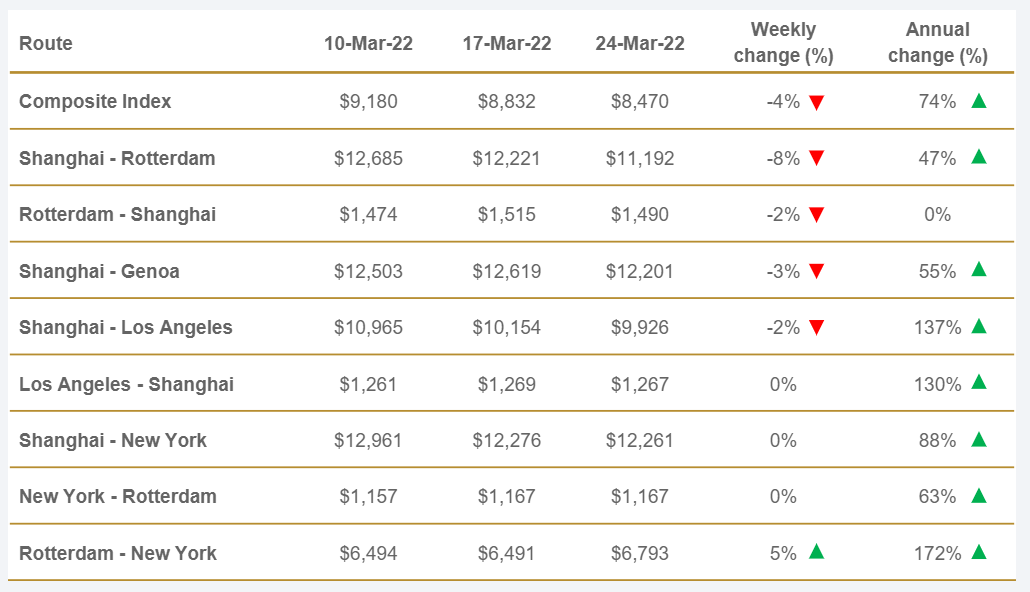Viewport: 1030px width, 592px height.
Task: Click green arrow beside 137% annual change
Action: point(979,326)
